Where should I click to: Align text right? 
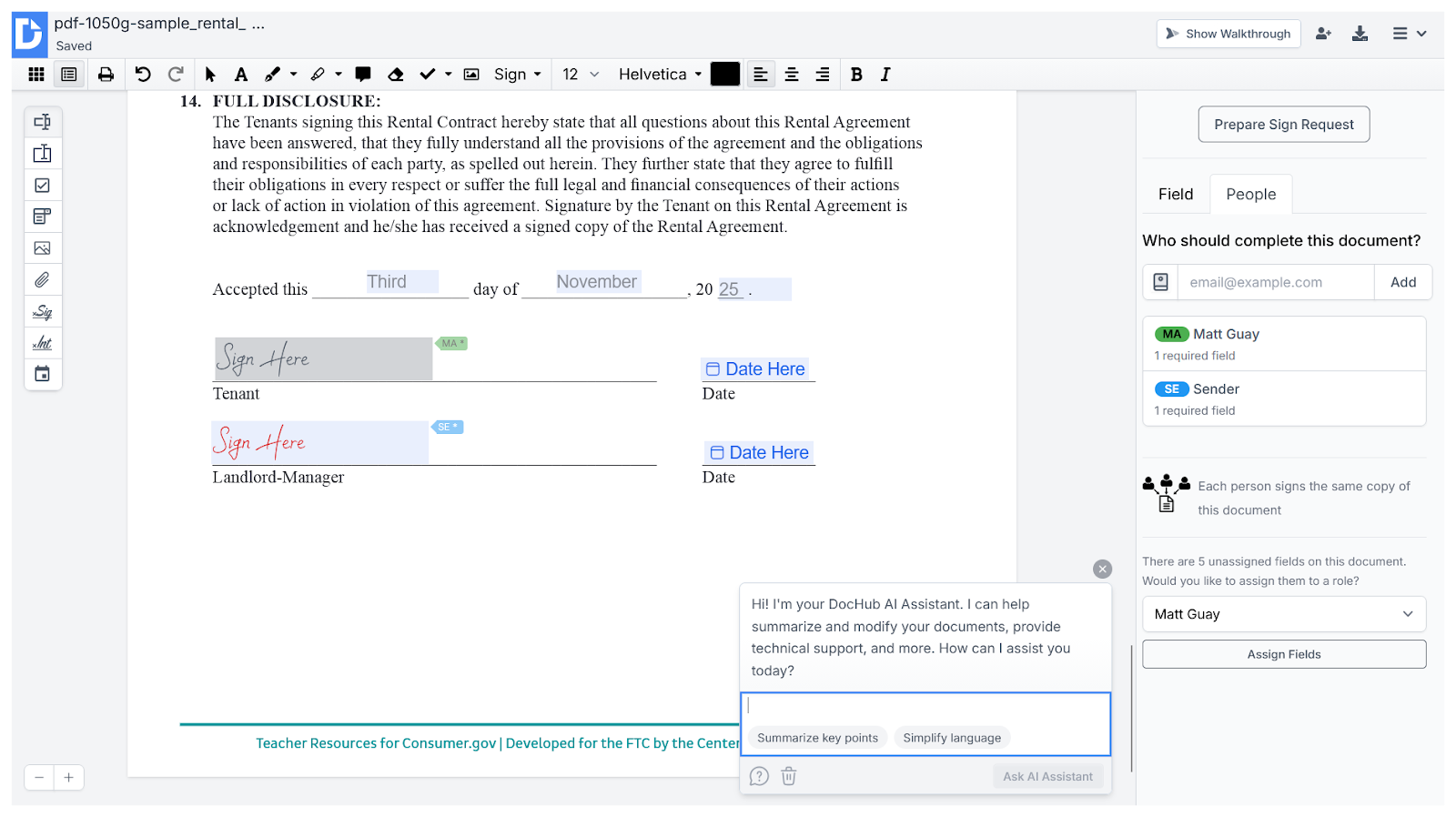pyautogui.click(x=823, y=75)
